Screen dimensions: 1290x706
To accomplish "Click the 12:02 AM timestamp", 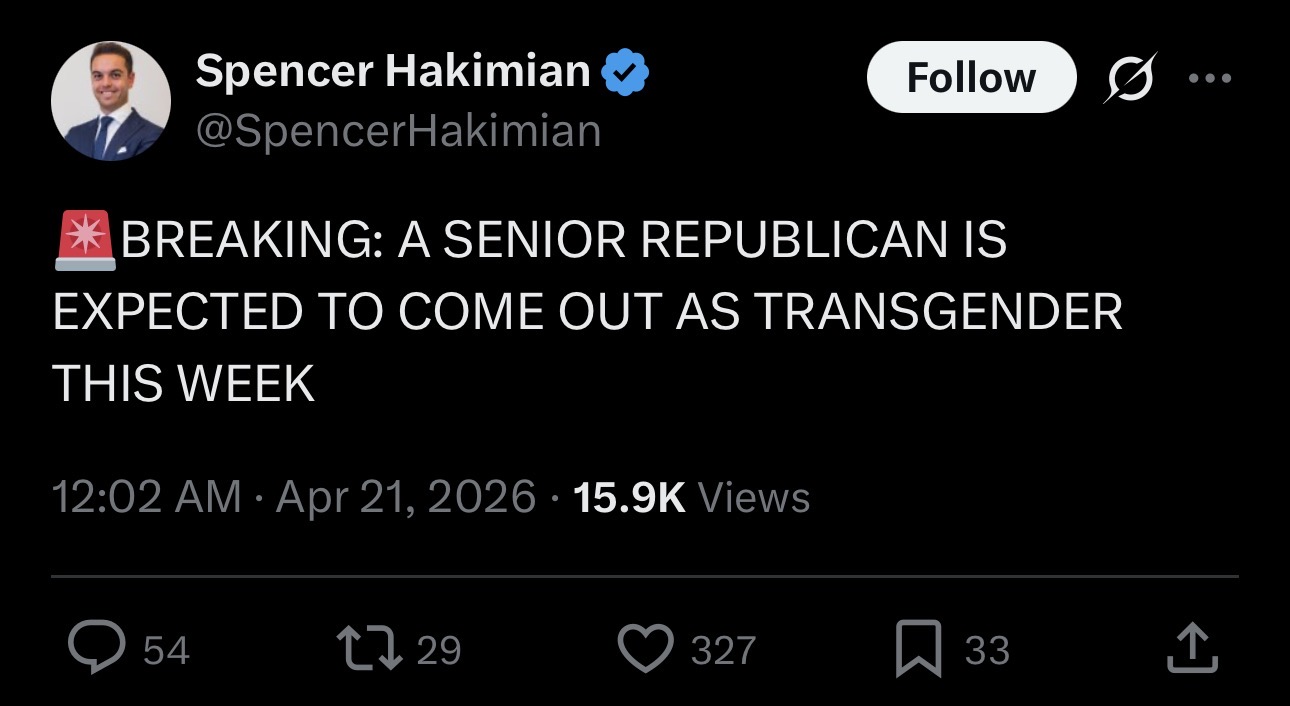I will [146, 497].
